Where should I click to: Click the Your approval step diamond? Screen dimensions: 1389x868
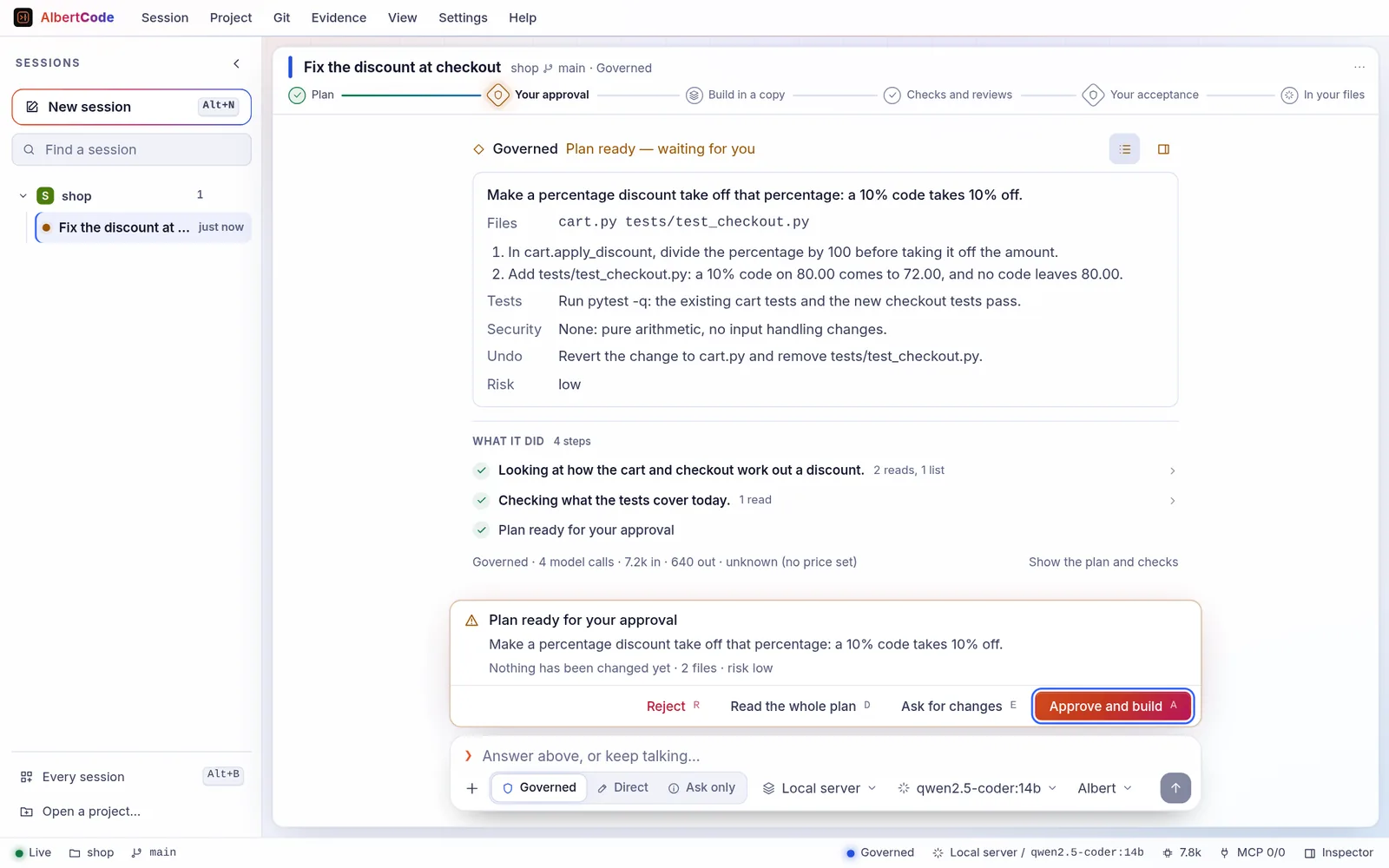pyautogui.click(x=497, y=95)
